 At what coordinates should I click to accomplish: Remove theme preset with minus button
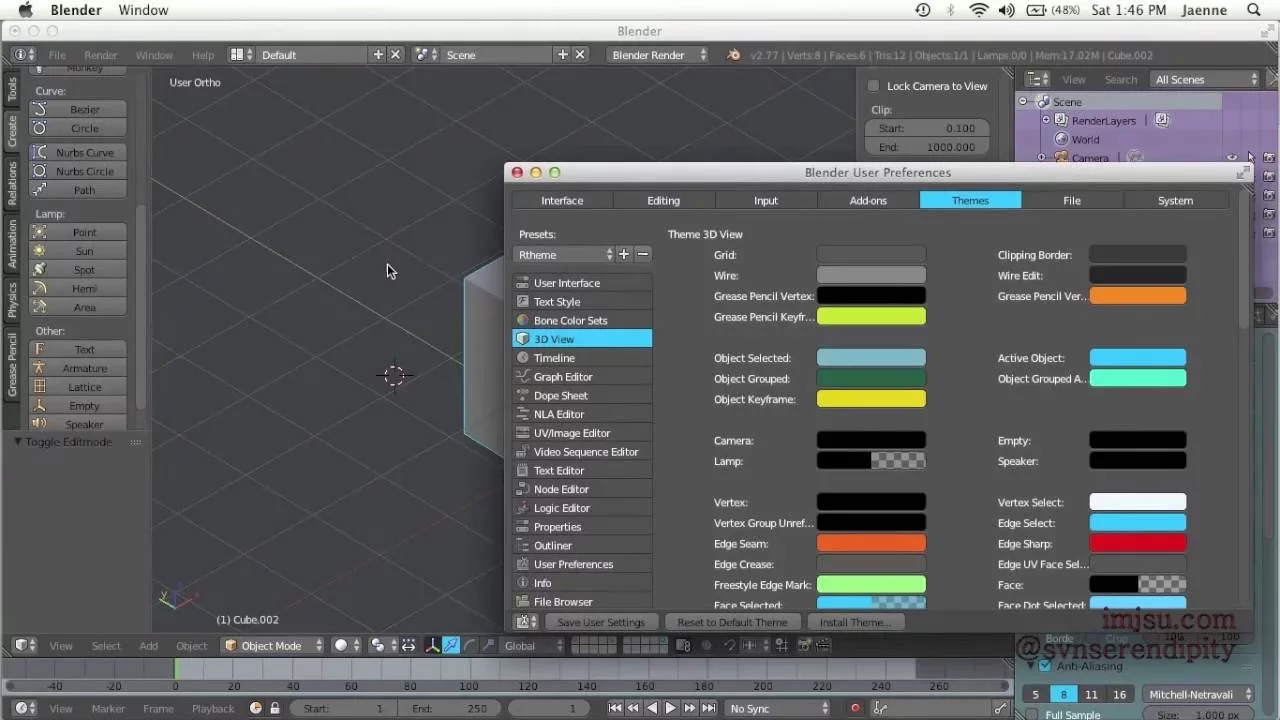[643, 255]
